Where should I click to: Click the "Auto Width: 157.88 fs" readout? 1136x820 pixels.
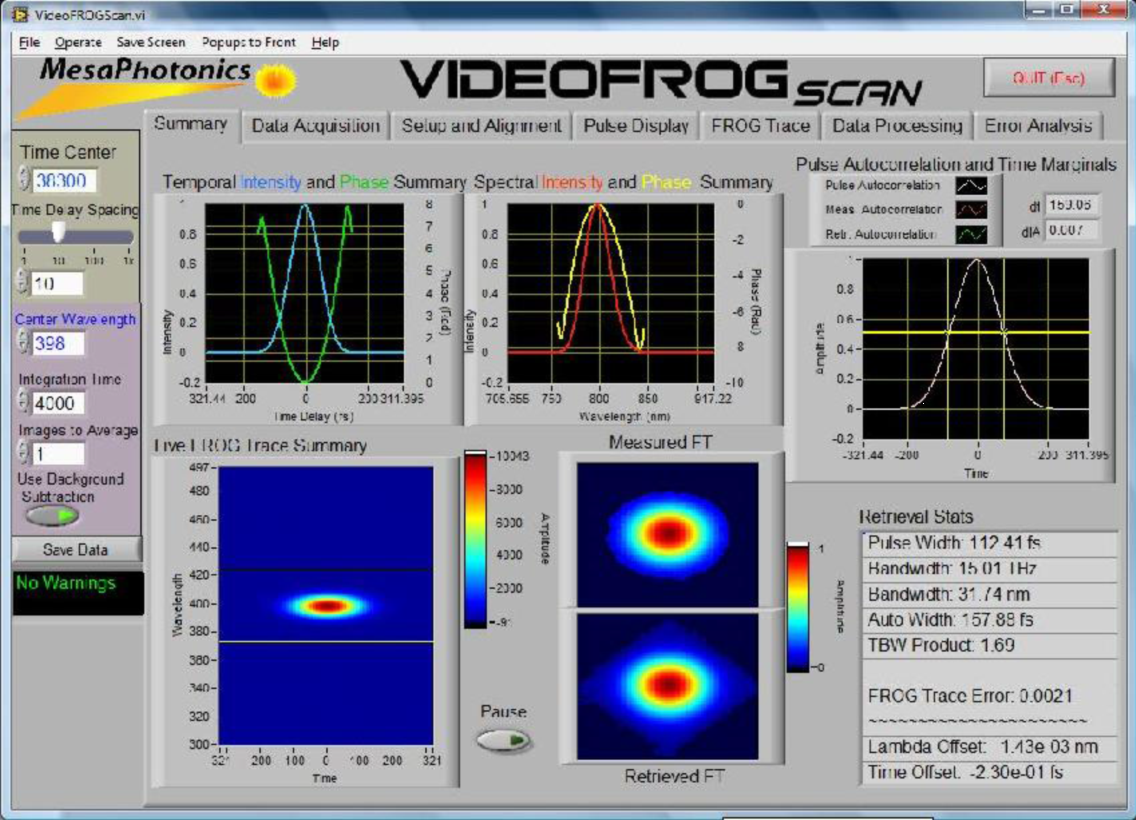(989, 620)
